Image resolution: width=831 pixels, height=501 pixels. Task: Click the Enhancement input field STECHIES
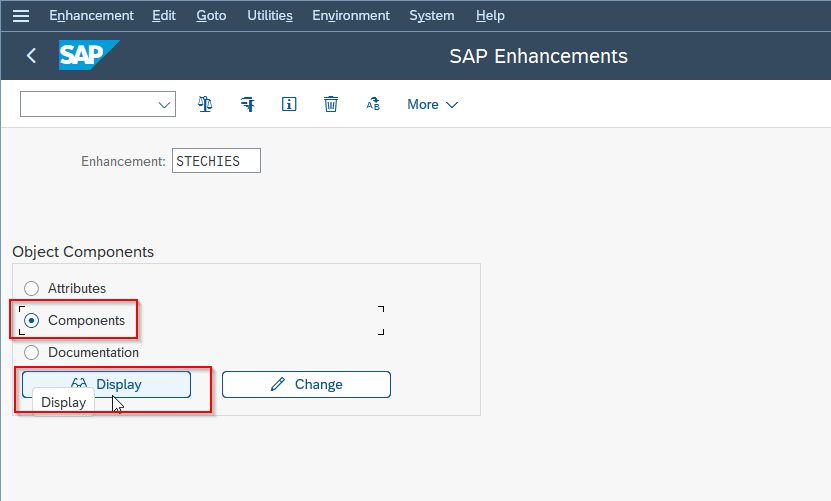(216, 161)
